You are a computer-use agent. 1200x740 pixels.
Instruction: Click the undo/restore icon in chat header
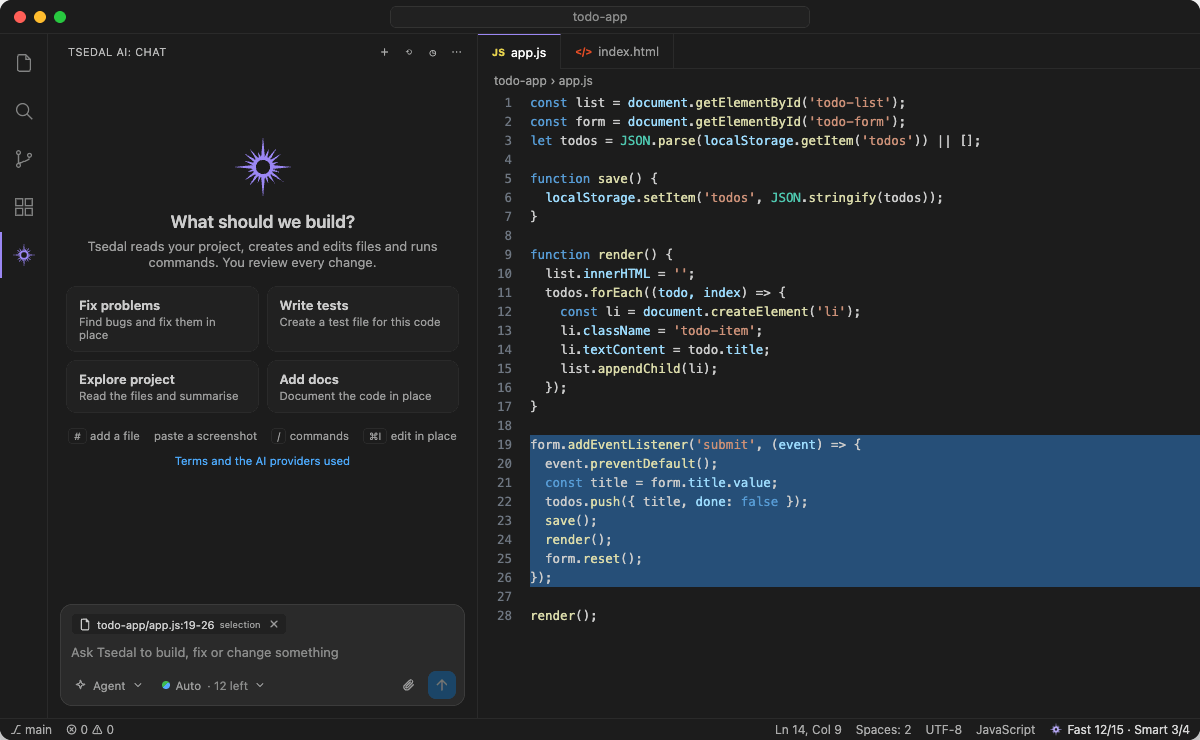click(x=408, y=52)
